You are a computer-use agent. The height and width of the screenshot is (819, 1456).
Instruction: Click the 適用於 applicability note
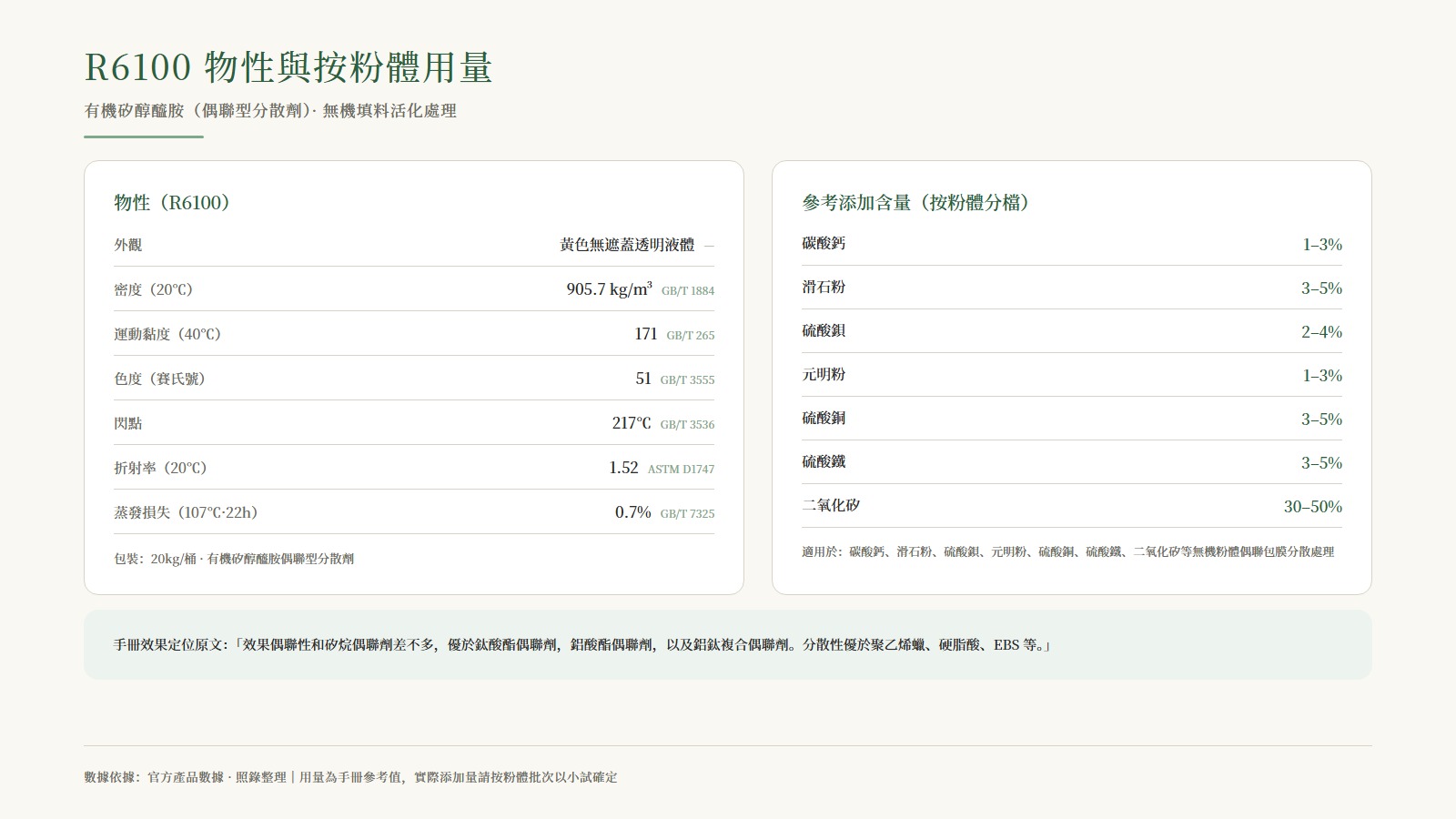tap(1068, 551)
